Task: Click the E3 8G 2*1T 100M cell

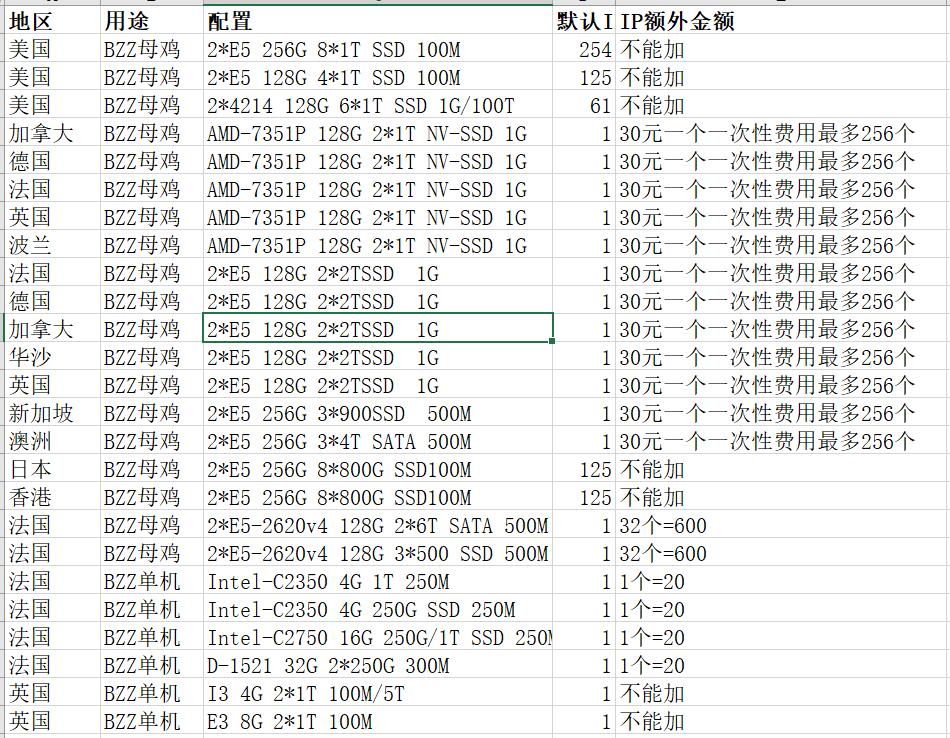Action: pyautogui.click(x=377, y=721)
